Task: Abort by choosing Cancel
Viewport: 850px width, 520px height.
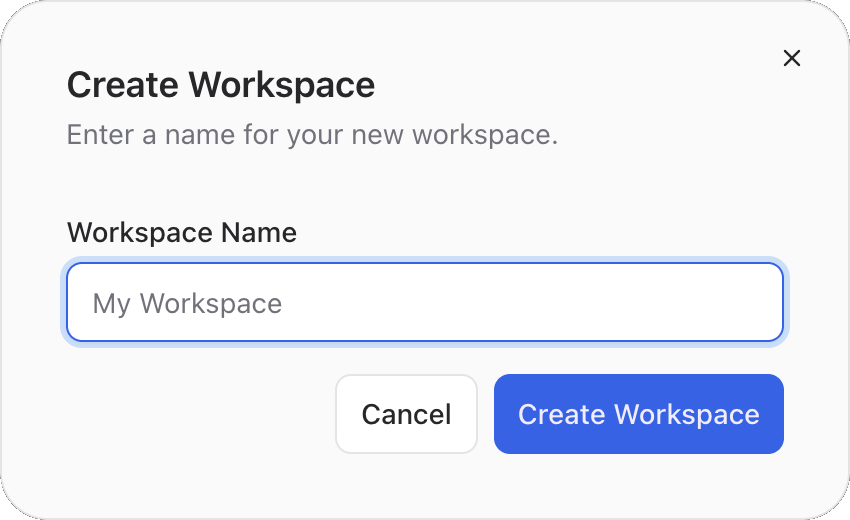Action: coord(407,414)
